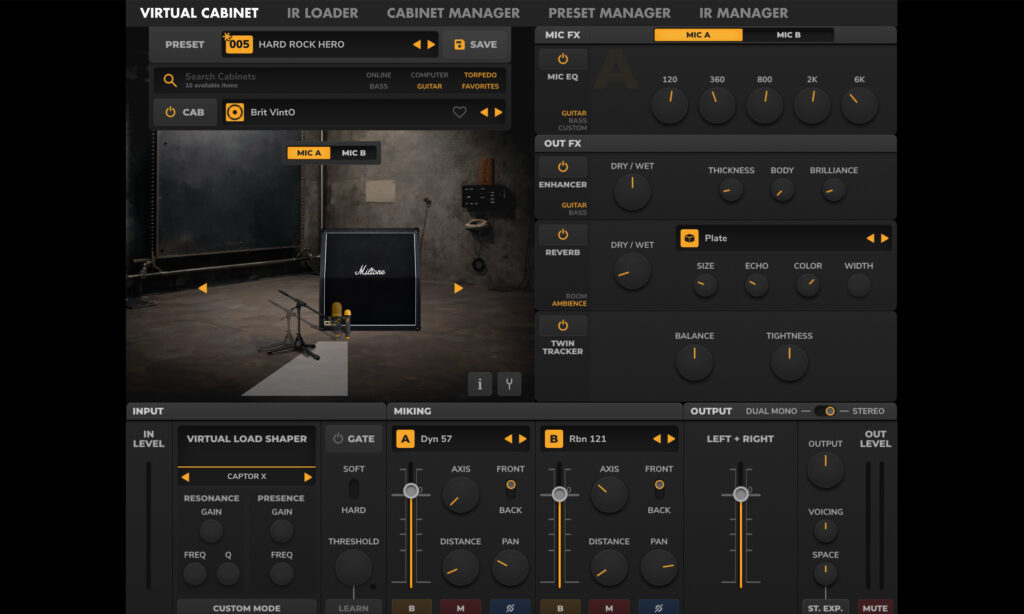Toggle the Reverb power button

coord(563,234)
